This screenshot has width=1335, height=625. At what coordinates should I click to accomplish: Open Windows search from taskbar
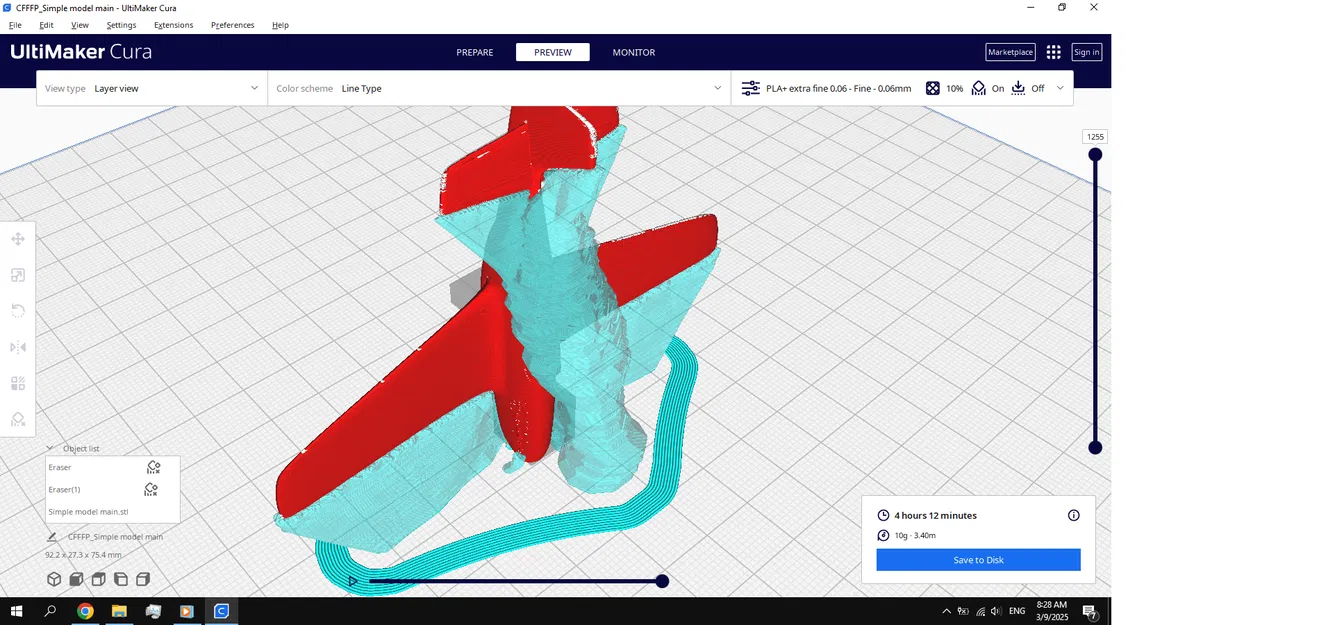pyautogui.click(x=50, y=611)
